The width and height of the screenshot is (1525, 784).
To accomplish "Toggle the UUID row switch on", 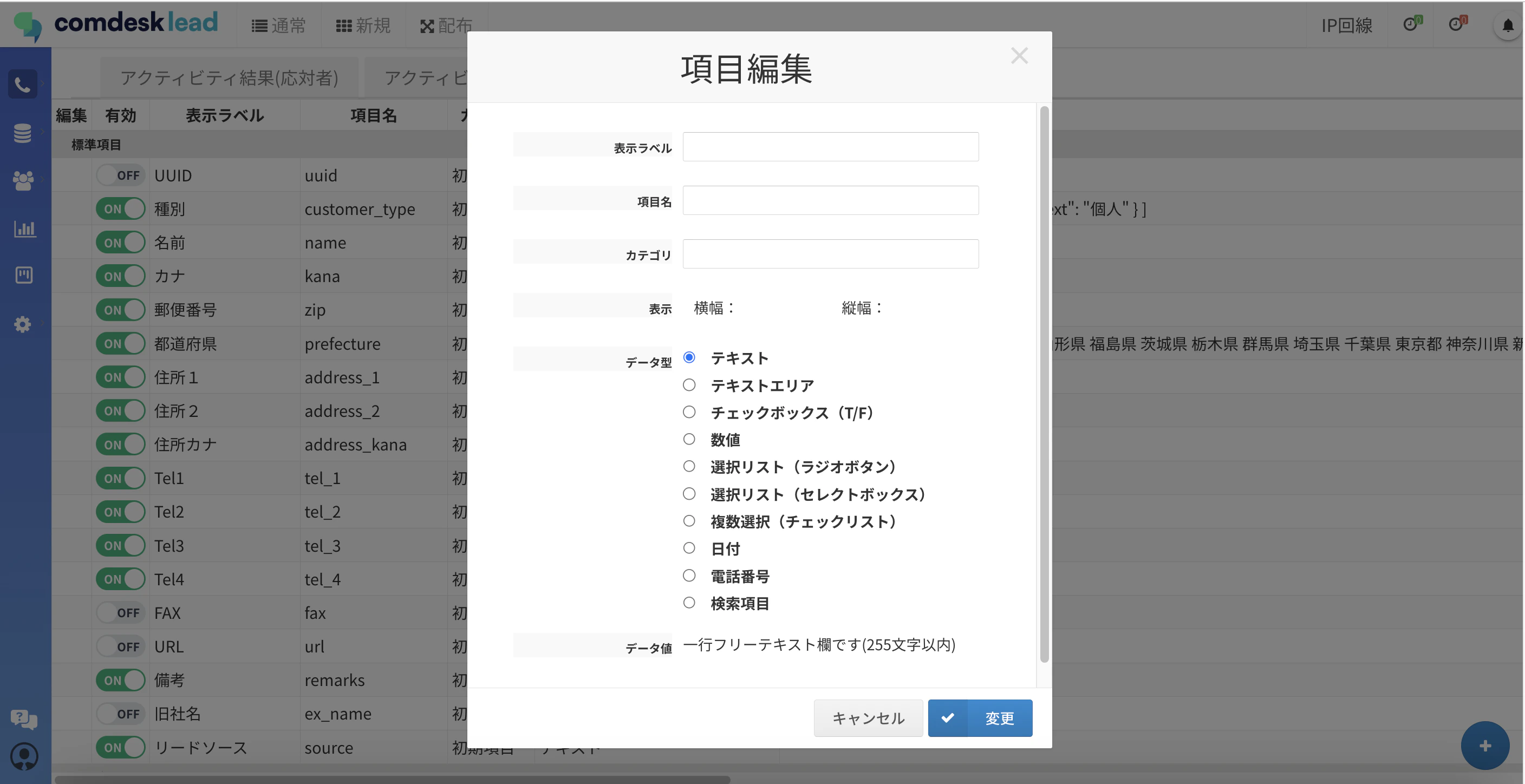I will pos(121,175).
